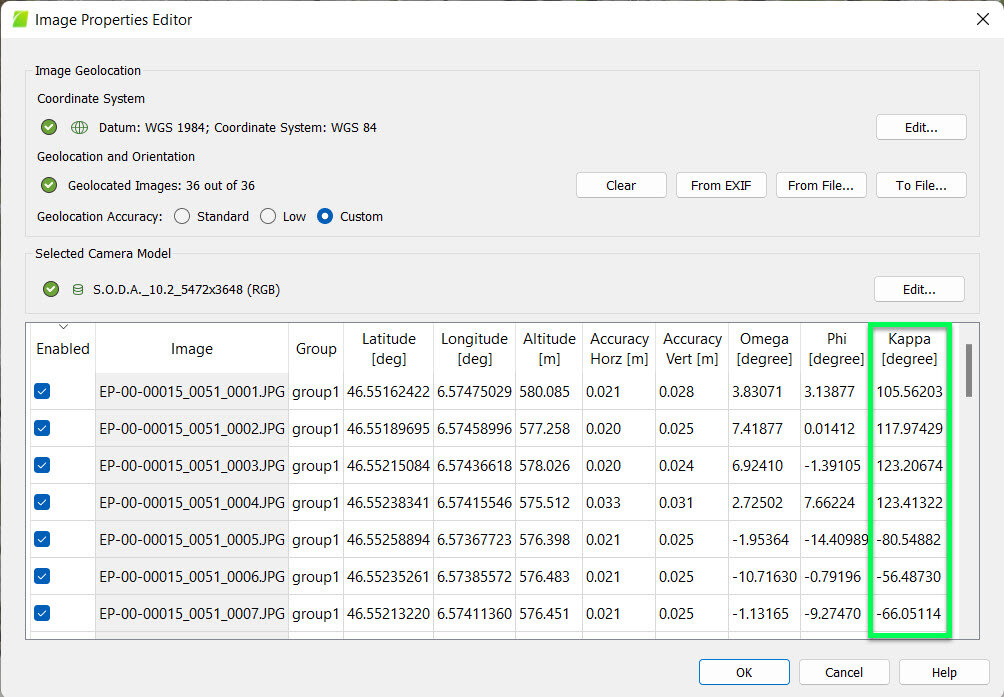Click the green check beside Coordinate System
This screenshot has height=697, width=1004.
pyautogui.click(x=48, y=127)
